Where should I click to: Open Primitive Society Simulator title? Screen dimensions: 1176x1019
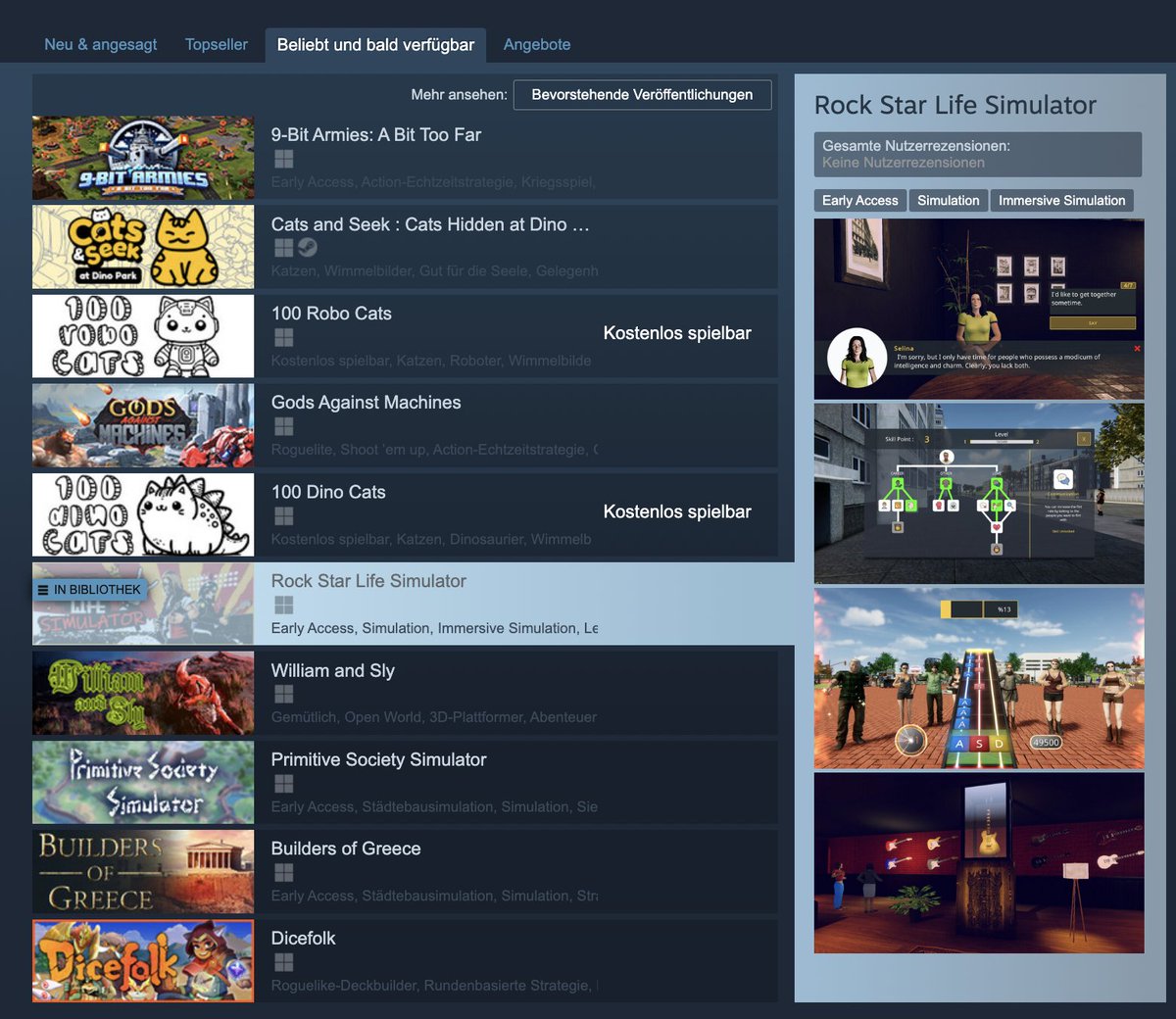[x=379, y=760]
